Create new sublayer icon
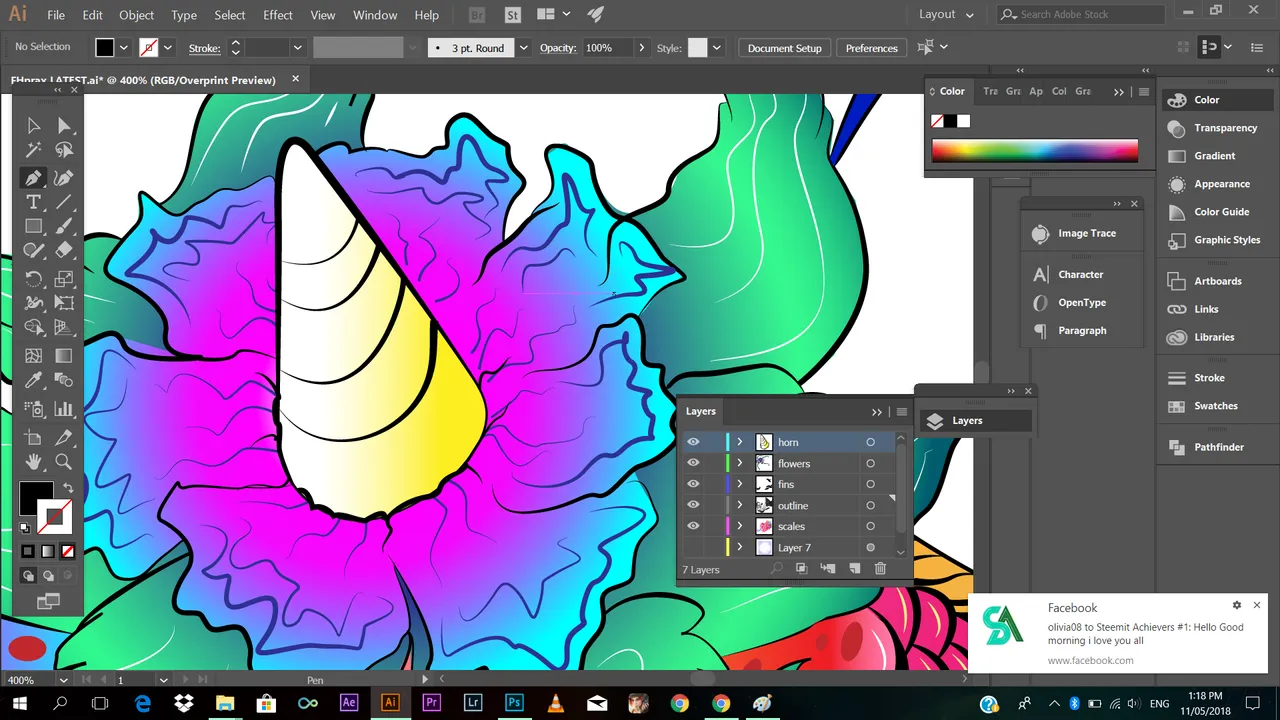The width and height of the screenshot is (1280, 720). click(x=828, y=569)
